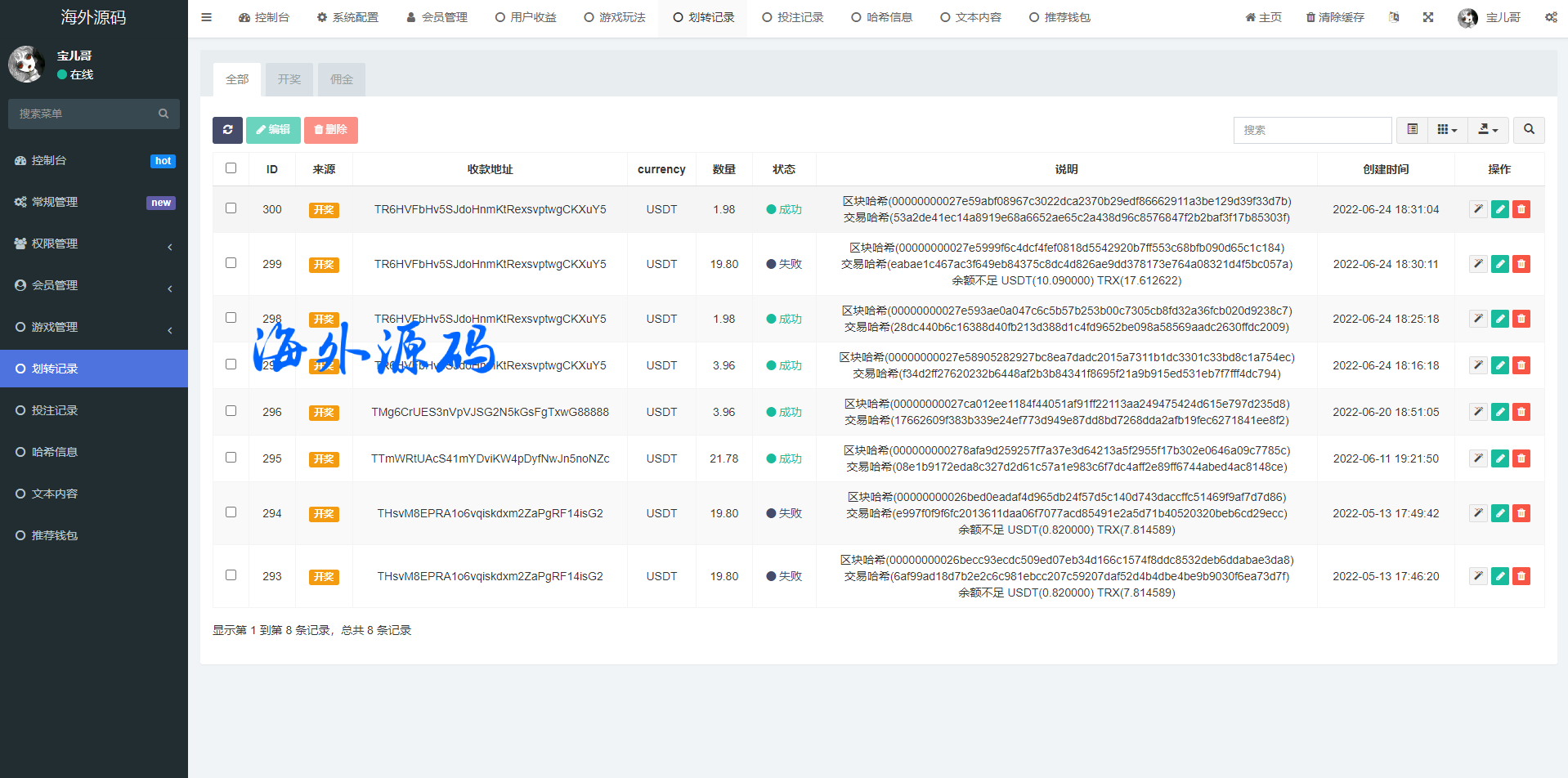Click the search magnifier button beside export
This screenshot has width=1568, height=778.
point(1529,130)
